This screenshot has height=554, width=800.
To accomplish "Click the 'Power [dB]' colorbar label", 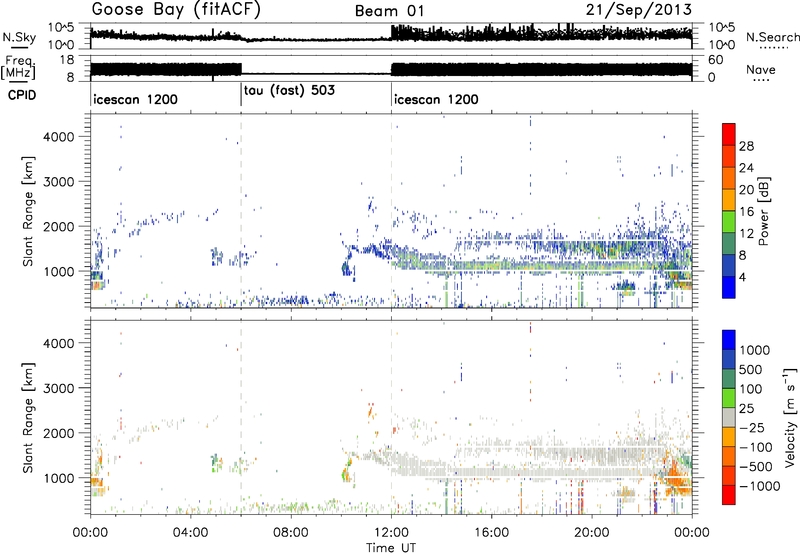I will [x=763, y=211].
